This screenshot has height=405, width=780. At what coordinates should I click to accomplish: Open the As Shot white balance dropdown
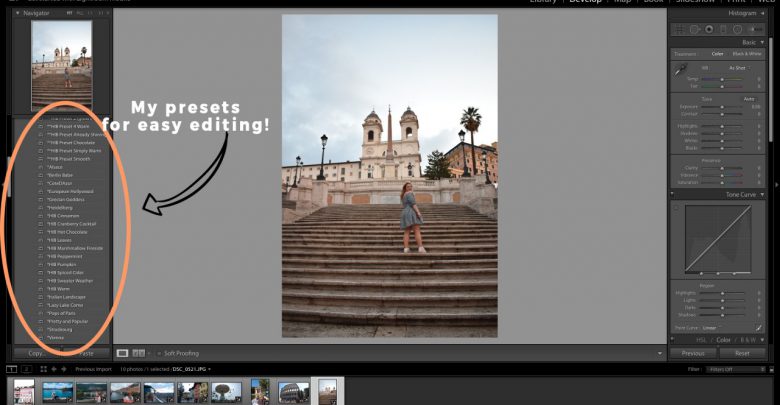(x=739, y=68)
